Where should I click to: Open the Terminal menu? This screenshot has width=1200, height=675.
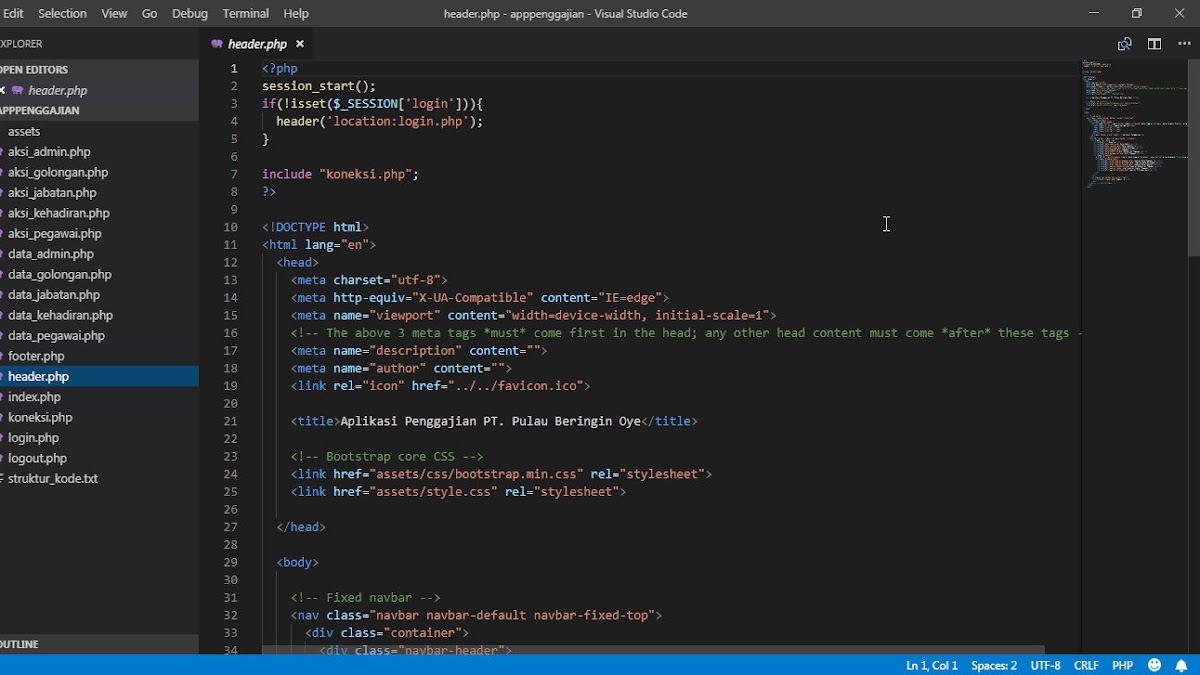[x=245, y=13]
